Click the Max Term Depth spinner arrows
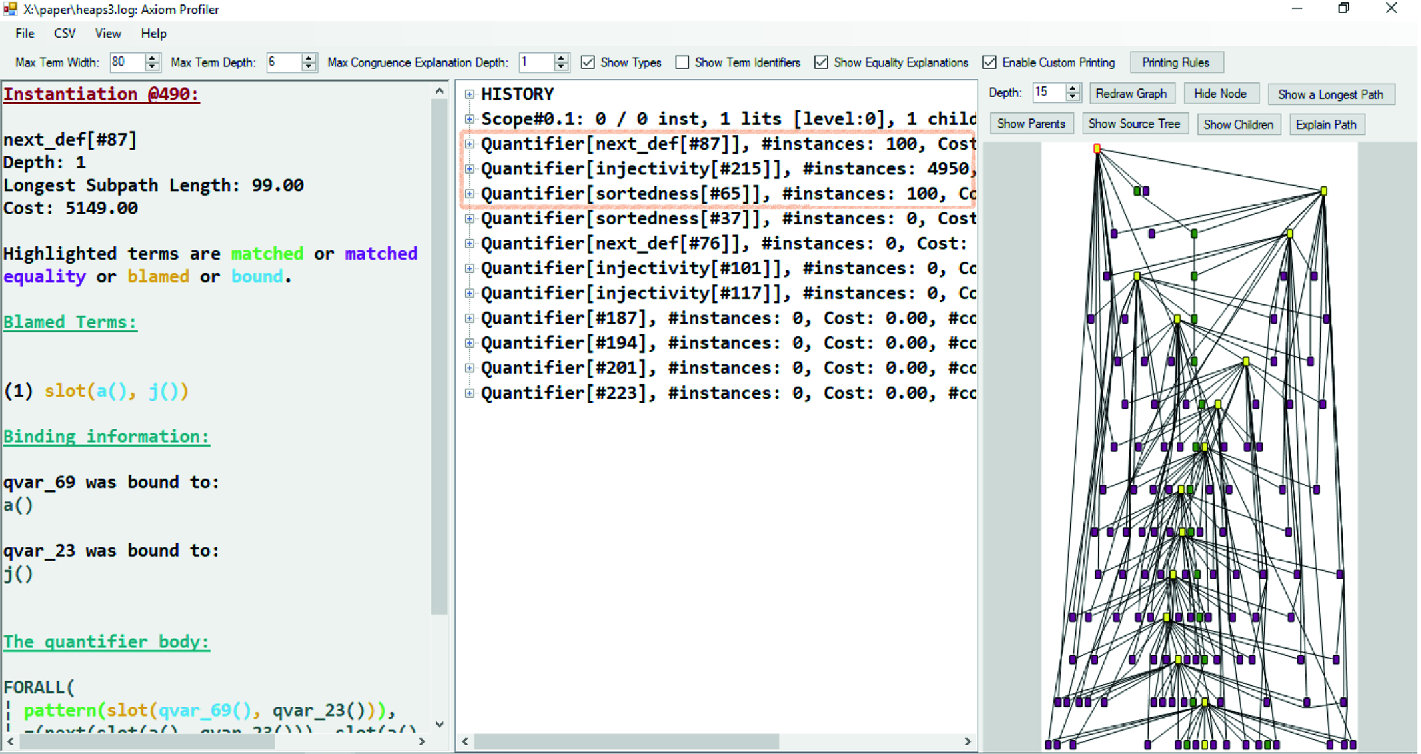The image size is (1421, 754). click(310, 62)
